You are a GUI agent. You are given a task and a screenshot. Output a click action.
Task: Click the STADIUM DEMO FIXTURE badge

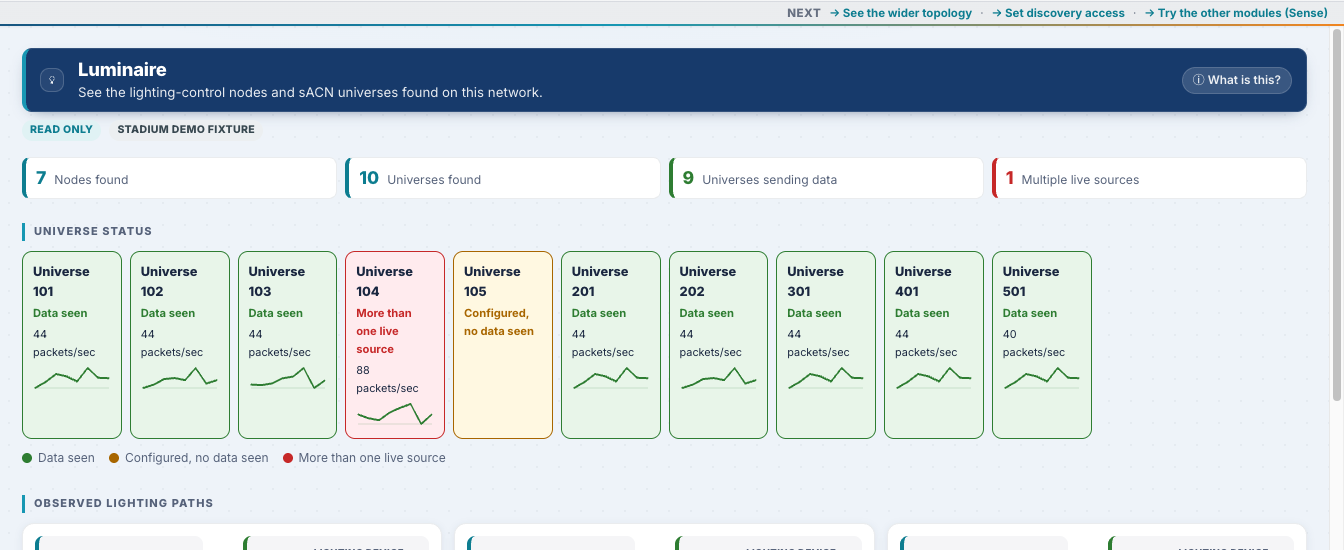tap(186, 129)
